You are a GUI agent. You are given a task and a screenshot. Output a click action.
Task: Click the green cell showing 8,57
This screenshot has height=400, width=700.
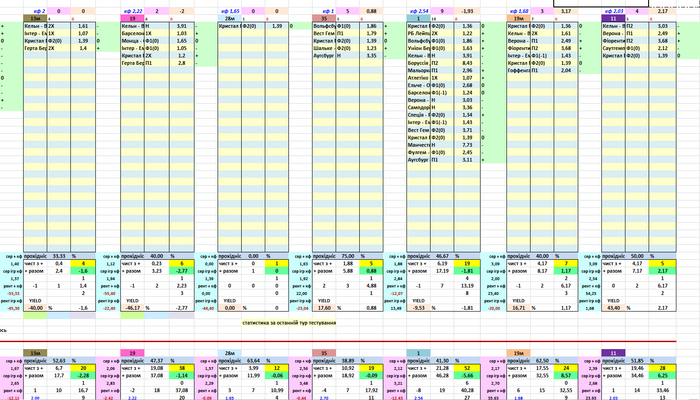tap(566, 375)
